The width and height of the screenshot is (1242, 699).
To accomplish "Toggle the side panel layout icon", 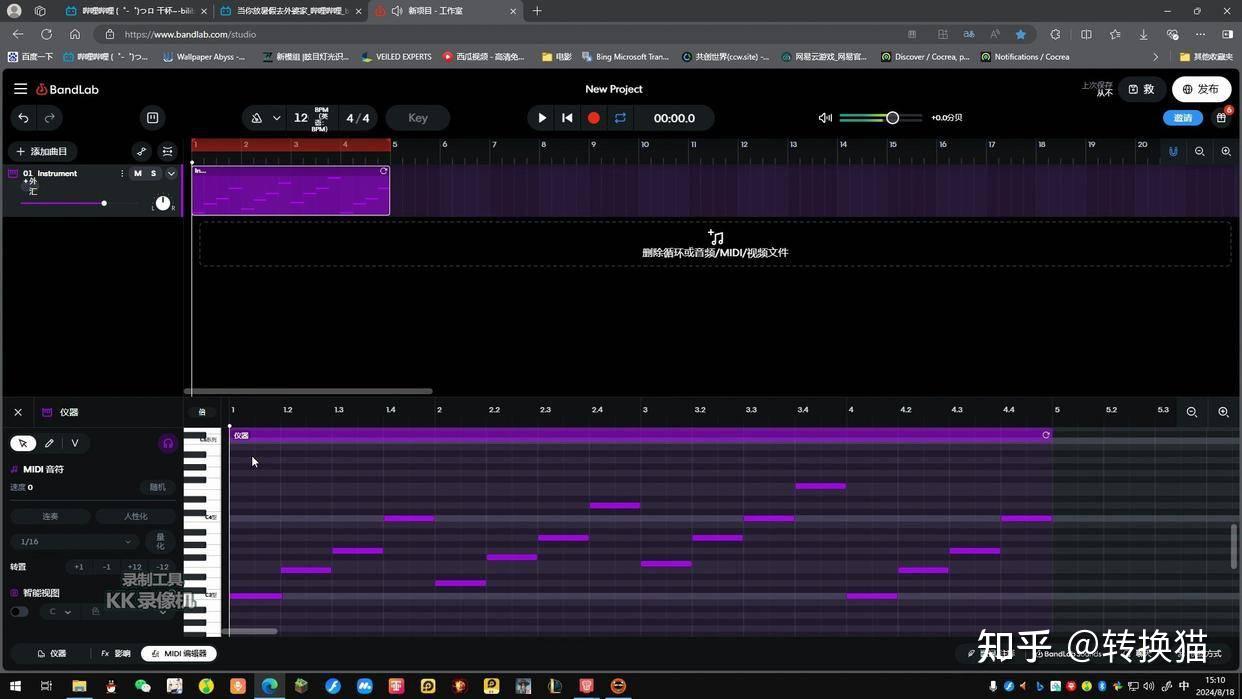I will coord(152,118).
